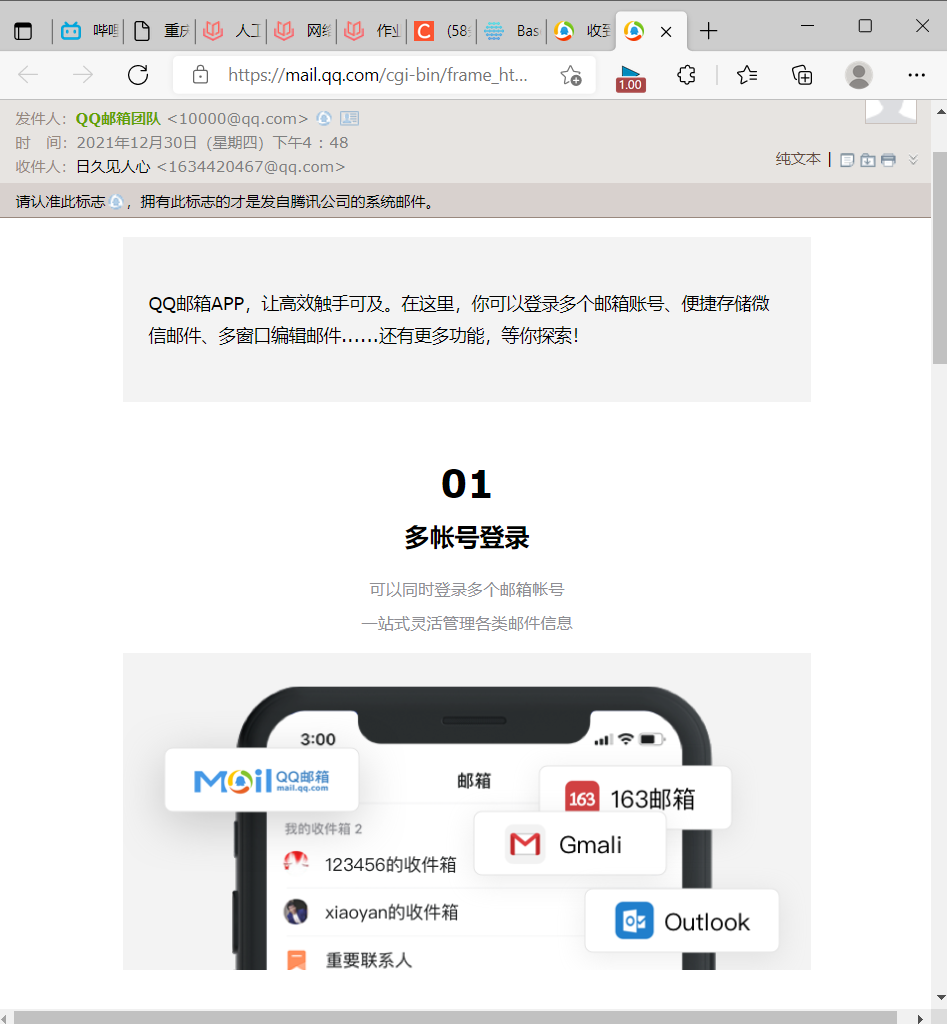
Task: Click recipient 日久见人心
Action: 113,167
